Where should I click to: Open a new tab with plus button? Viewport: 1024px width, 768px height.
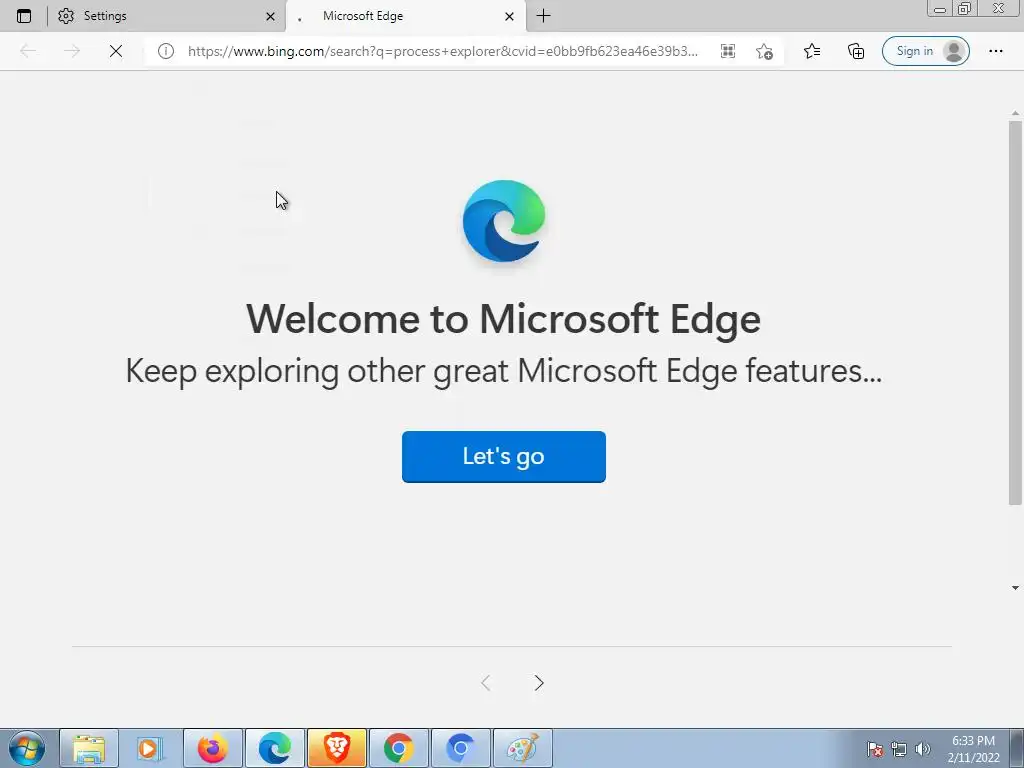[543, 16]
